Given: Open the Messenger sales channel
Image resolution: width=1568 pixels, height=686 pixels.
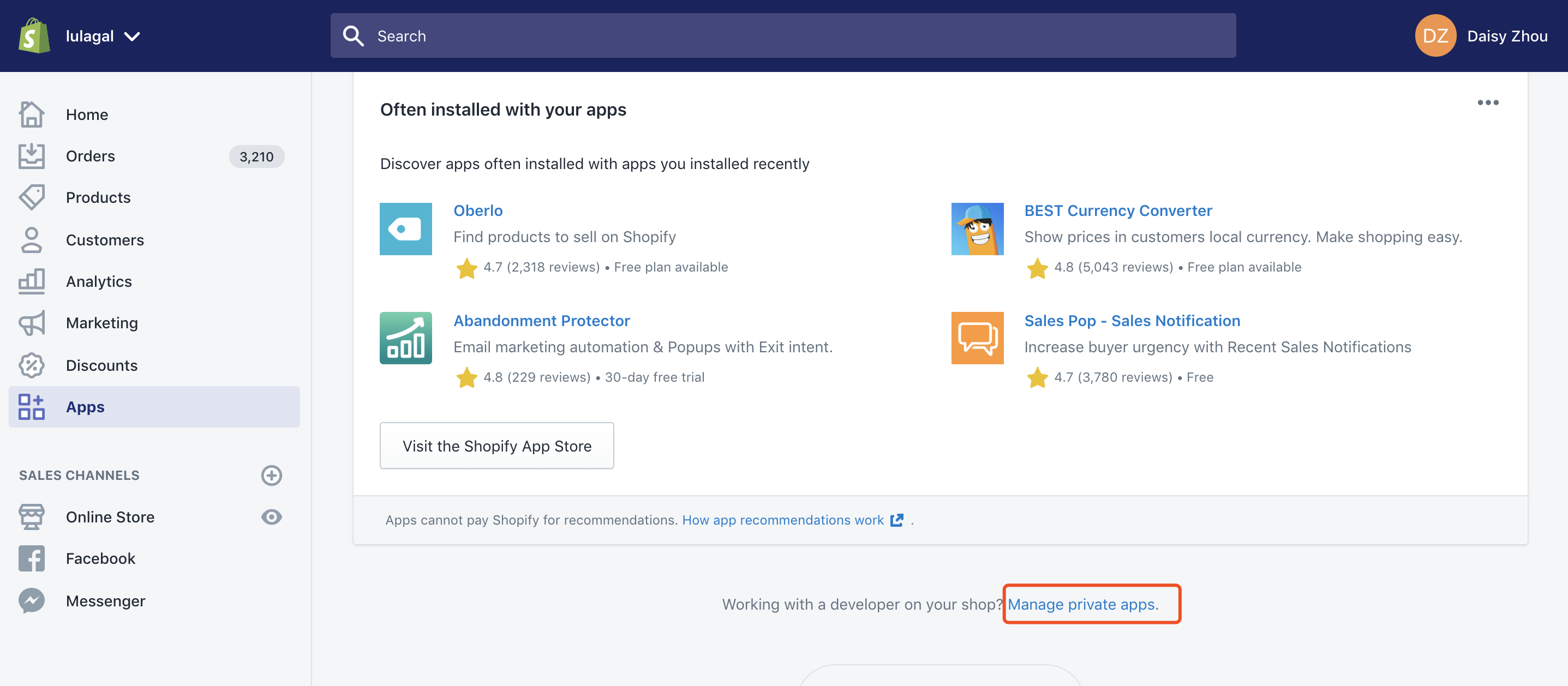Looking at the screenshot, I should (105, 601).
